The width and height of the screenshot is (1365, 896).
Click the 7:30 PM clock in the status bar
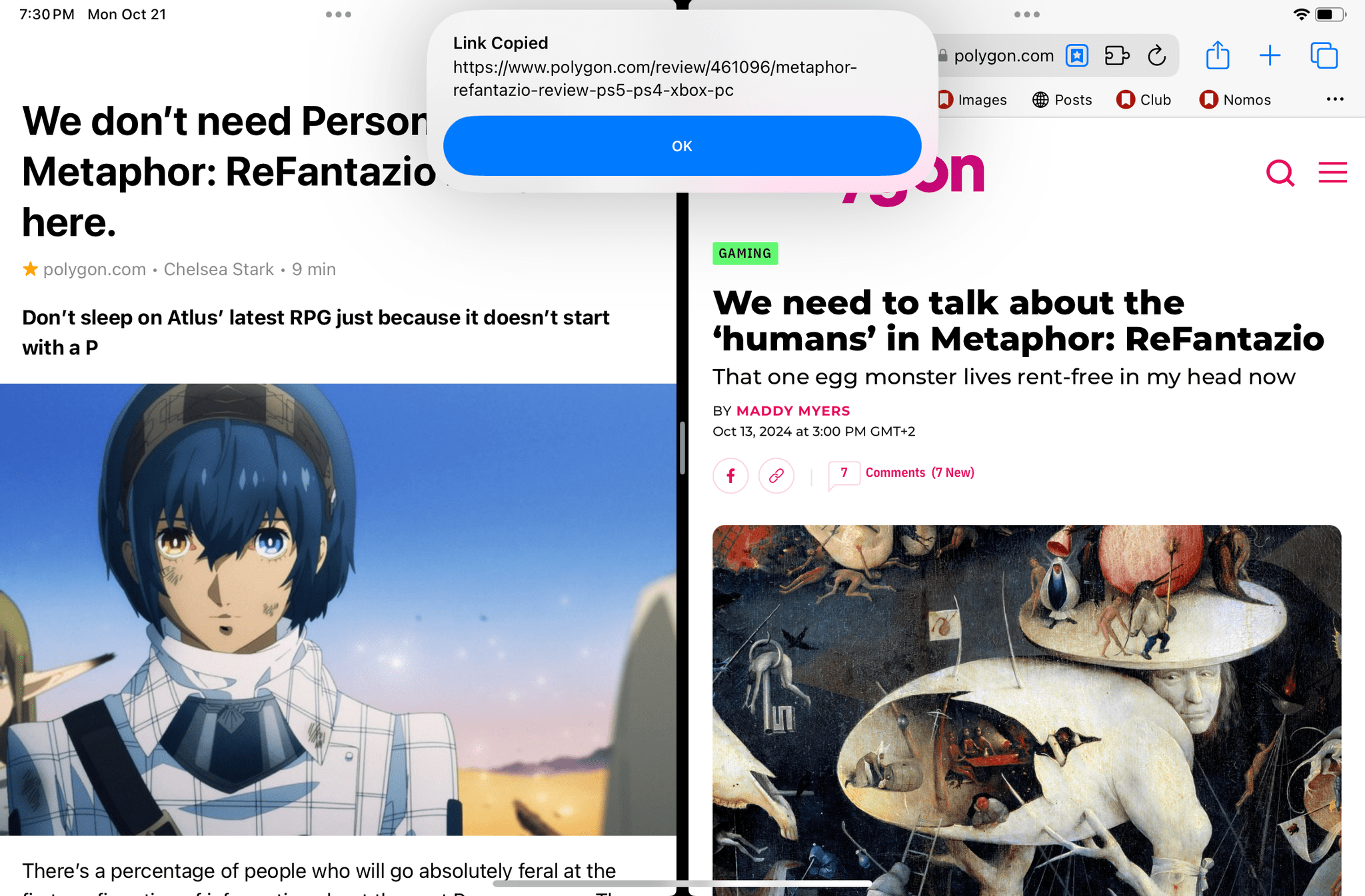click(47, 15)
